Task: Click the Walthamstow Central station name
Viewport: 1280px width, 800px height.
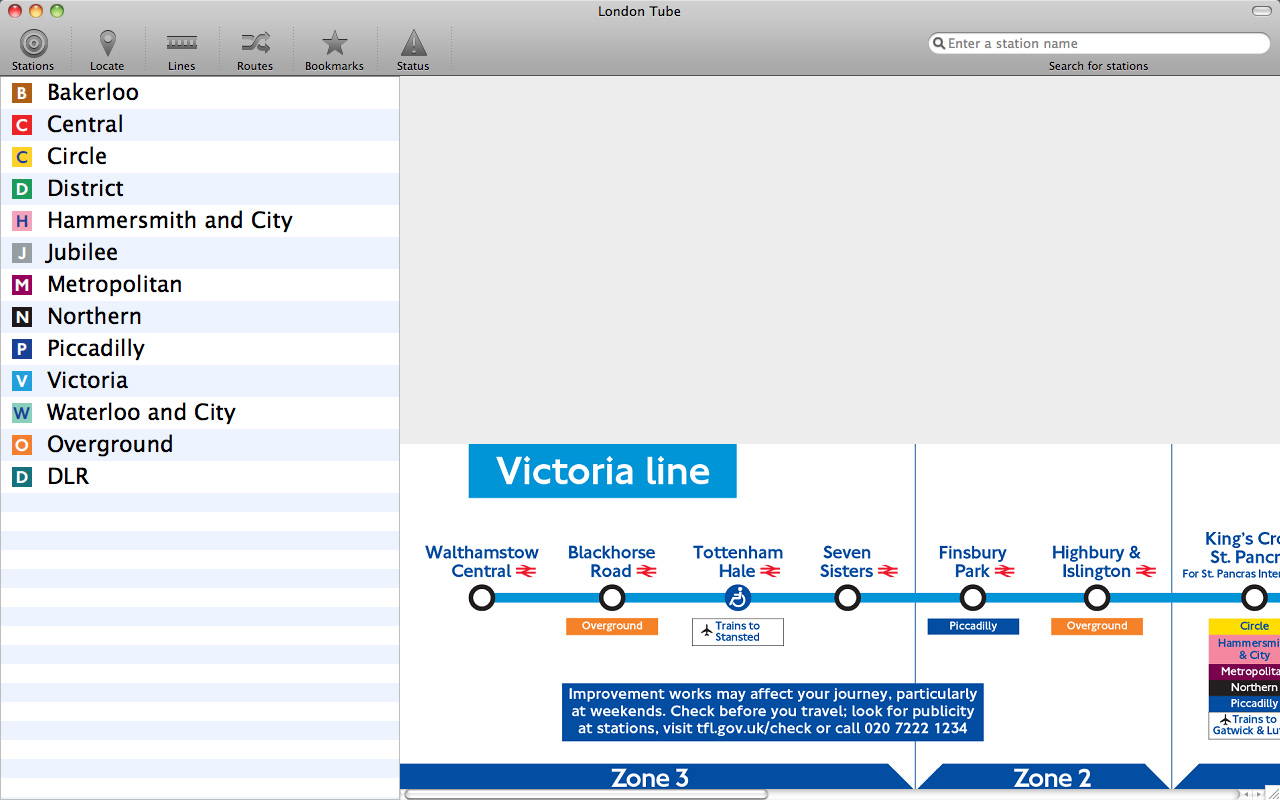Action: click(x=482, y=562)
